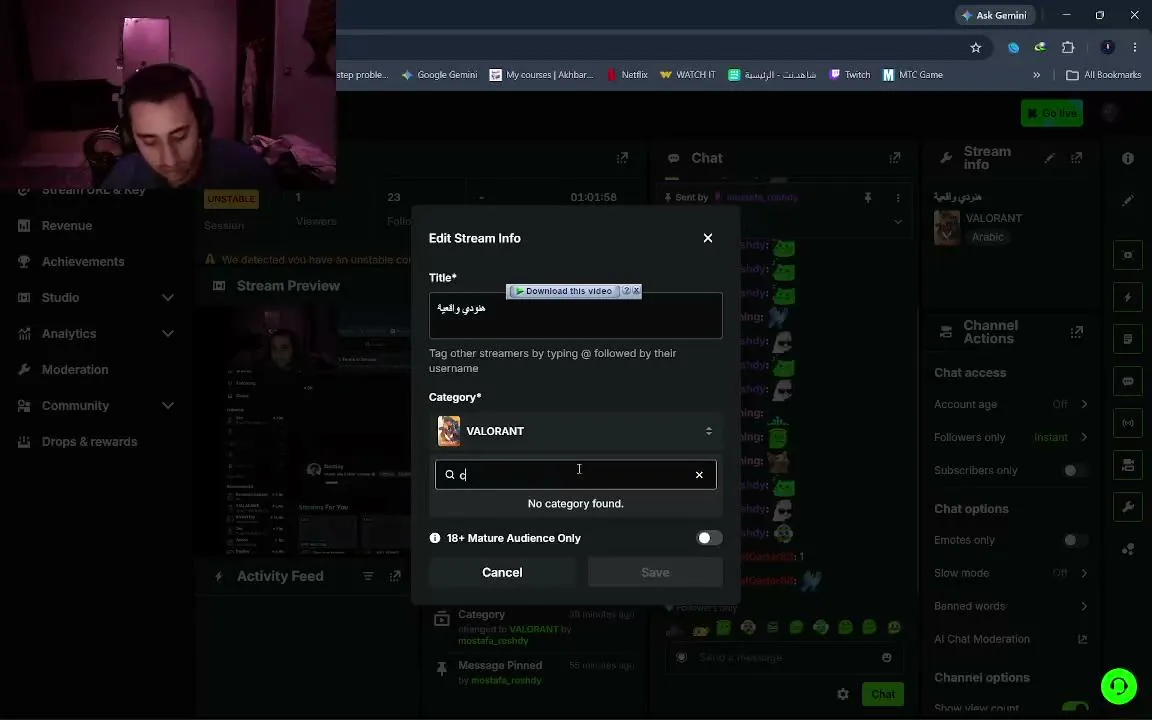Click the pin icon on pinned message
This screenshot has width=1152, height=720.
pos(868,198)
